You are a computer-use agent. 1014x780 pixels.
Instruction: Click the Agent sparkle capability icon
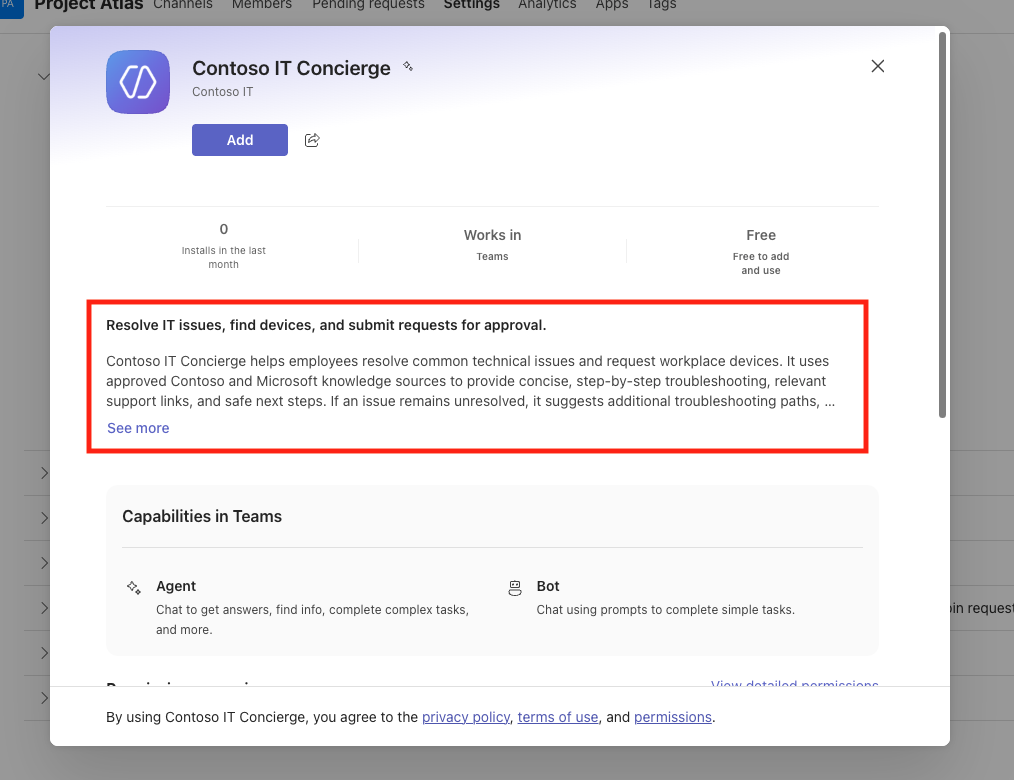pyautogui.click(x=134, y=587)
